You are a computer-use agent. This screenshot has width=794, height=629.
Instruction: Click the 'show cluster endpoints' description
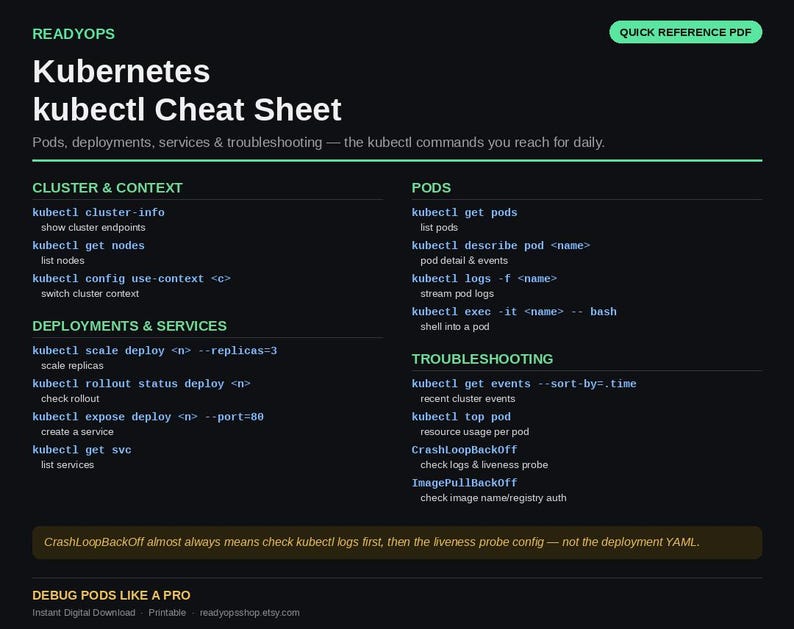point(93,227)
